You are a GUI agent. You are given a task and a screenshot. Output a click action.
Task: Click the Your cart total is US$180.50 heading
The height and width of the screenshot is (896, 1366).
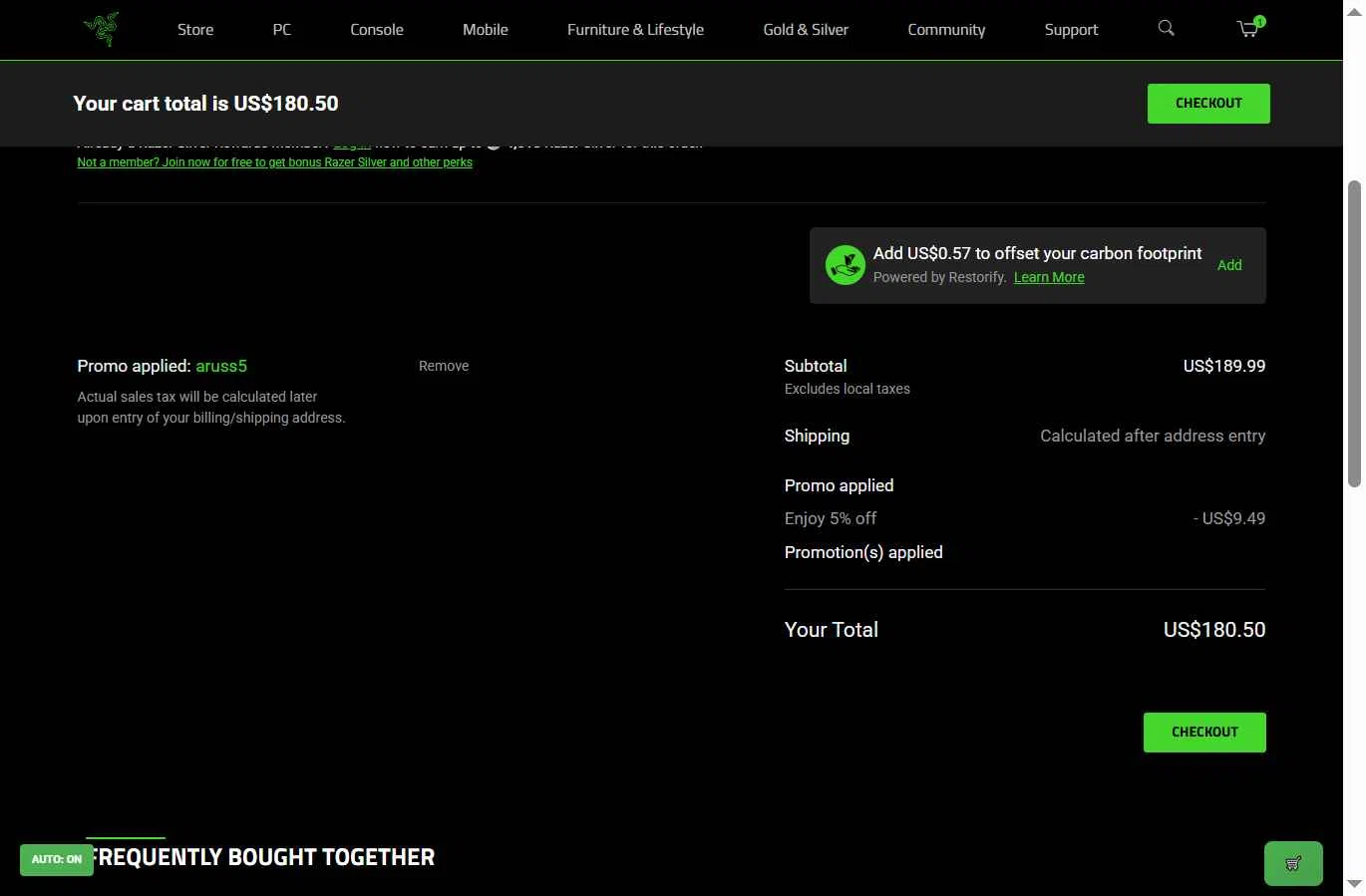(206, 104)
